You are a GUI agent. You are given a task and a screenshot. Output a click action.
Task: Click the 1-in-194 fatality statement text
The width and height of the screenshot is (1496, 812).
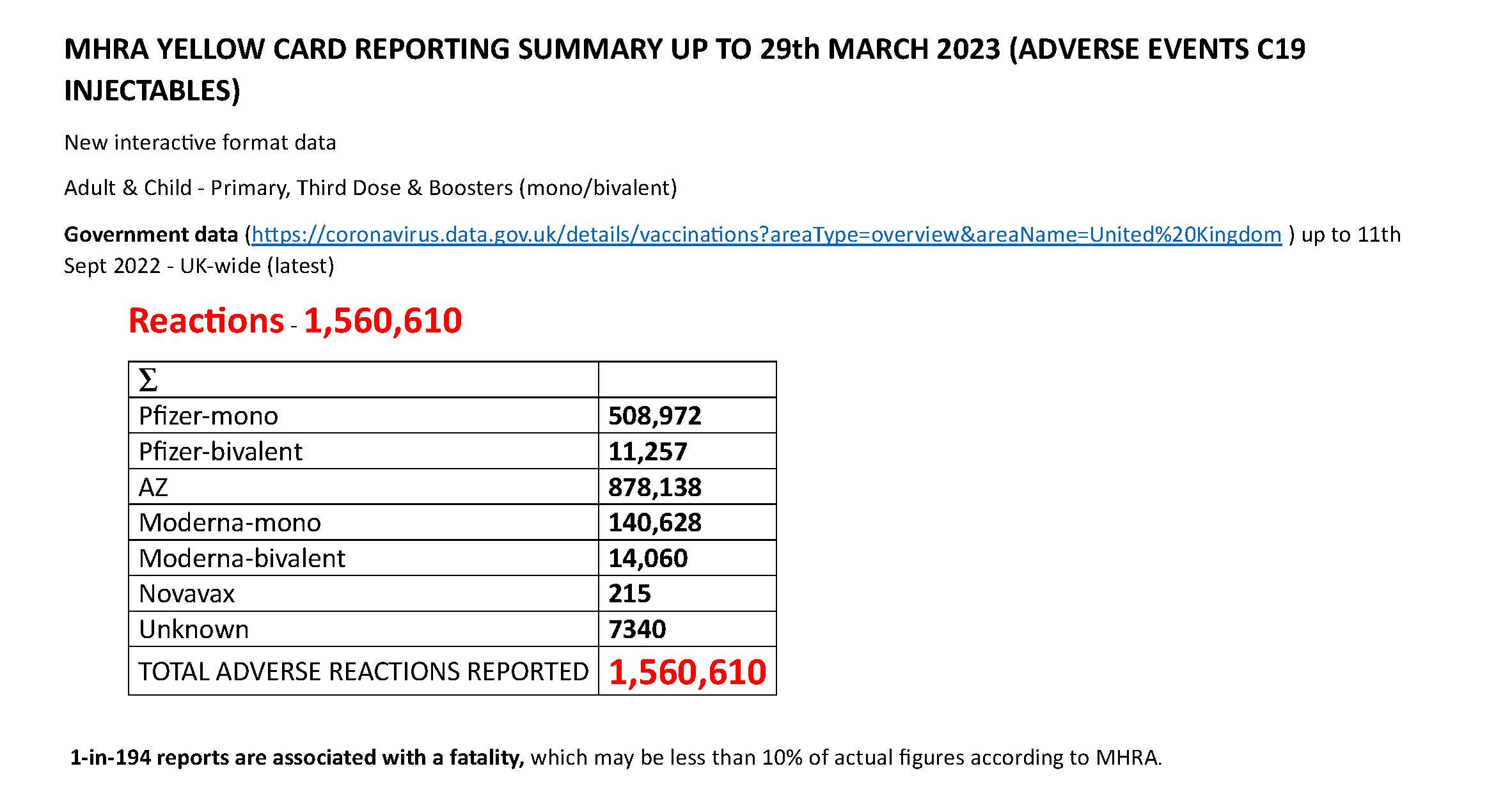(615, 758)
